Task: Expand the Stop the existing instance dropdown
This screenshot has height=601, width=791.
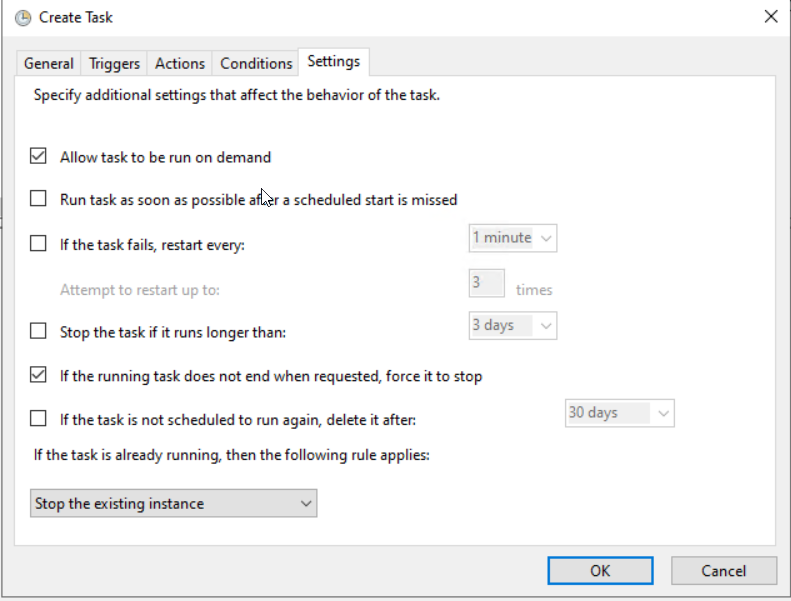Action: tap(174, 503)
